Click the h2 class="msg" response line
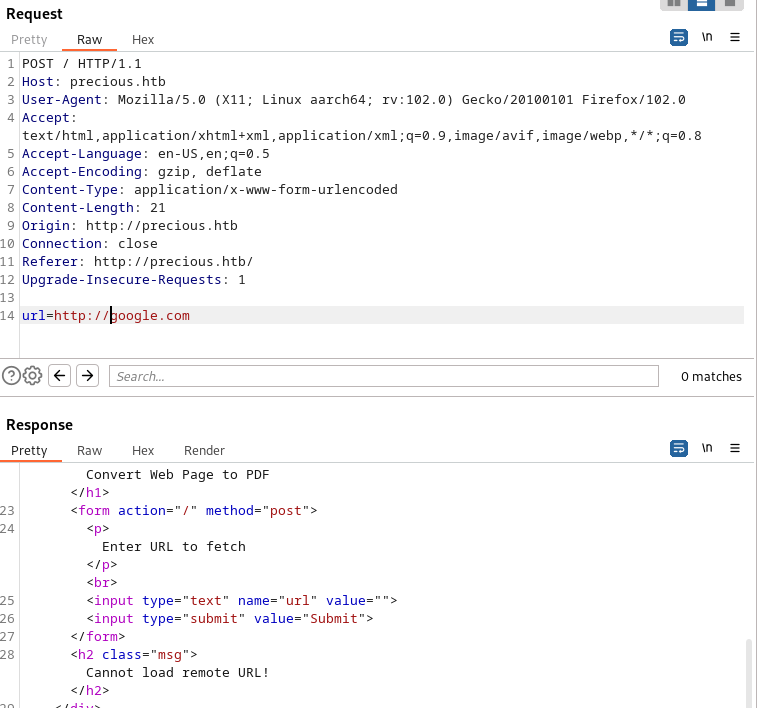This screenshot has height=708, width=757. click(x=134, y=654)
